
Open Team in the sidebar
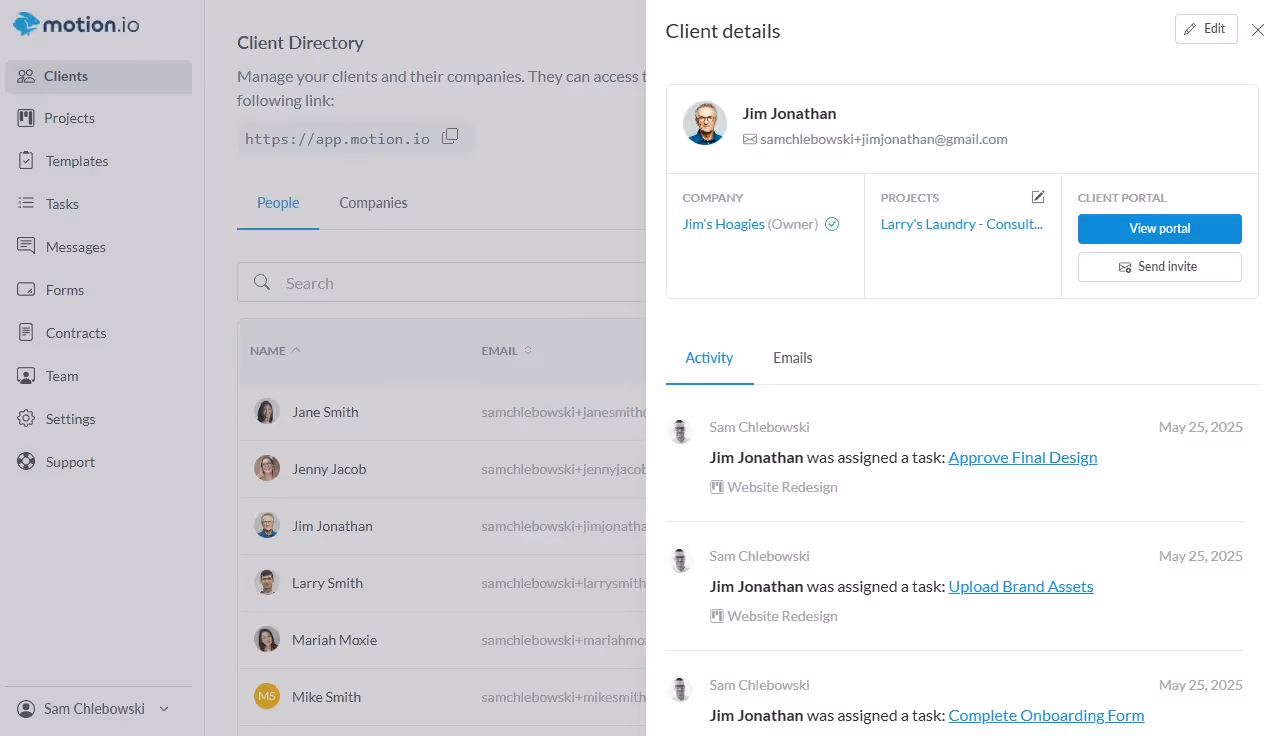[x=98, y=376]
